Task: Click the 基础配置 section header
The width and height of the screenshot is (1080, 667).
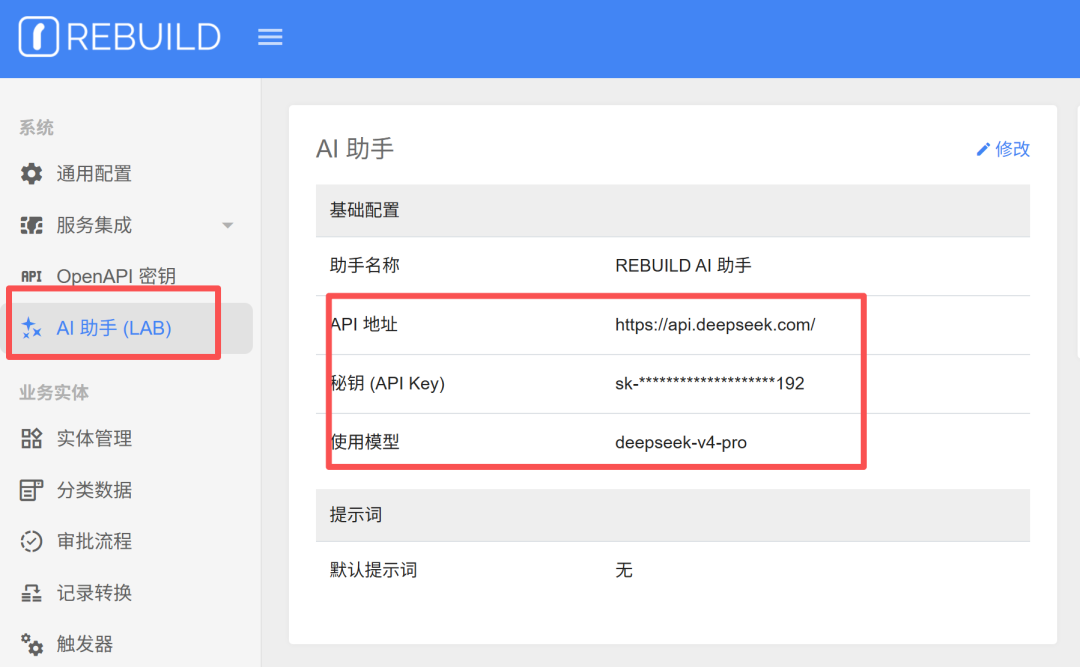Action: click(x=672, y=210)
